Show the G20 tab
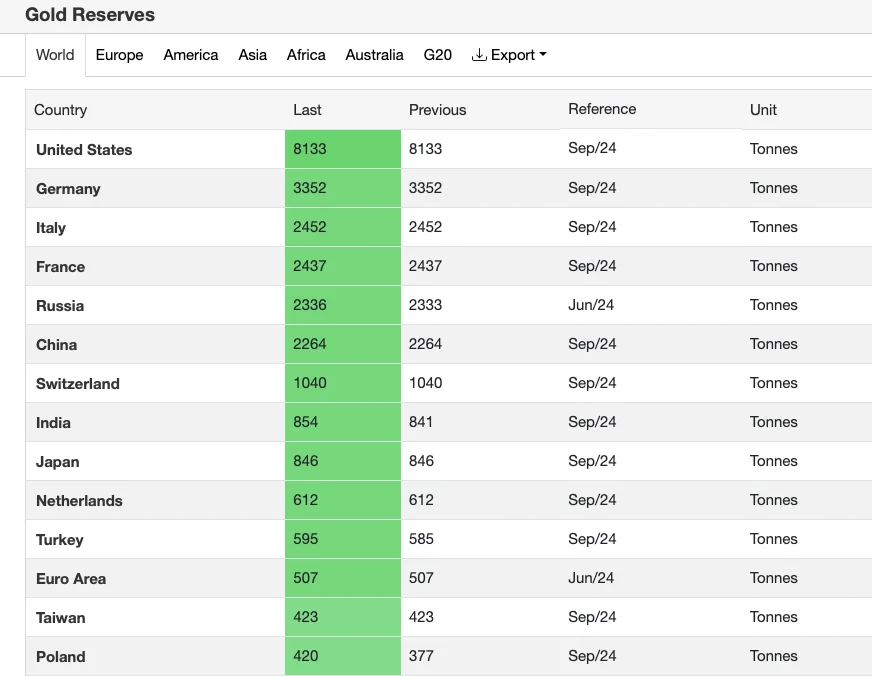Screen dimensions: 872x676 438,55
